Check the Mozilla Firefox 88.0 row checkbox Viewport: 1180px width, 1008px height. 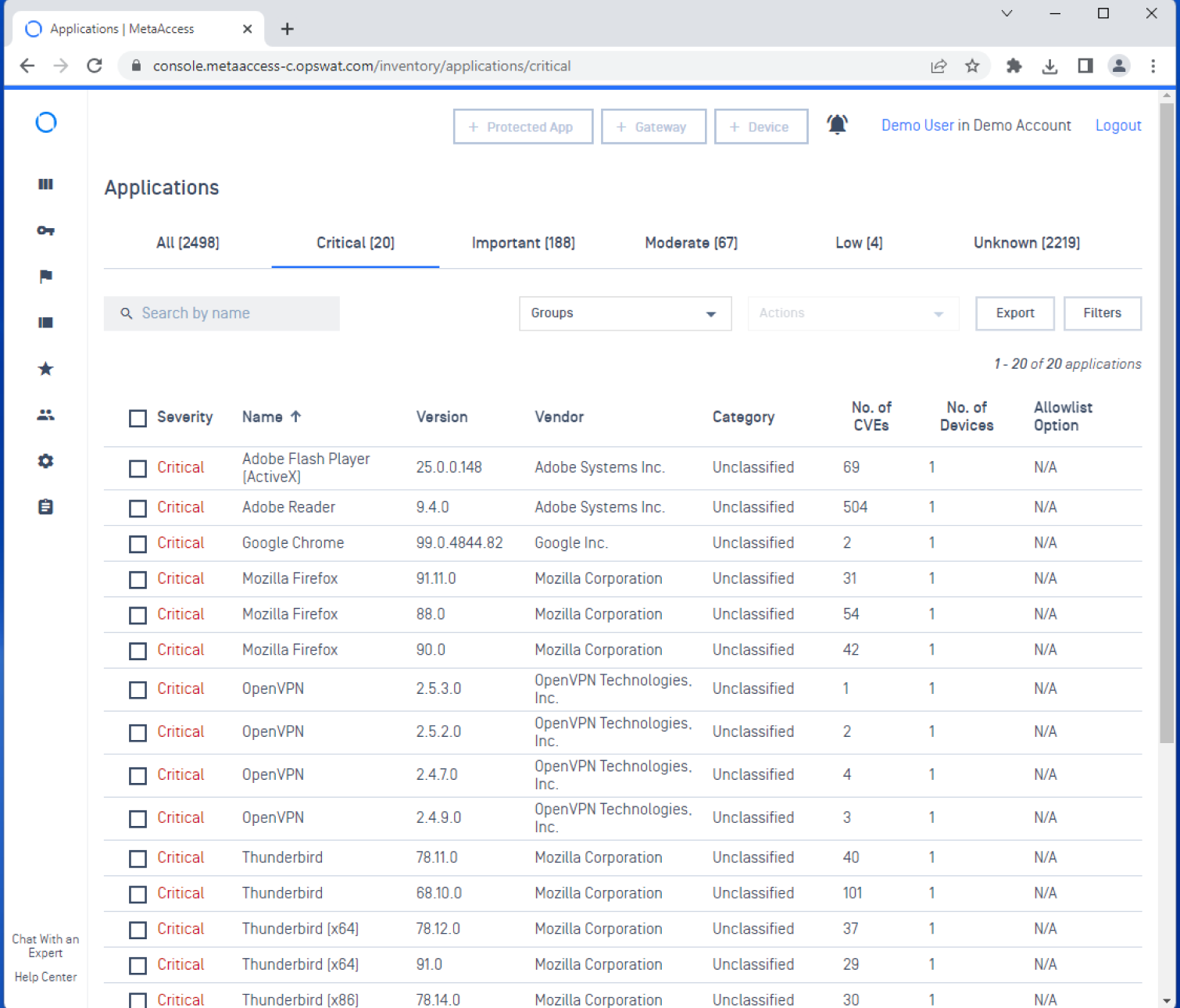tap(138, 615)
